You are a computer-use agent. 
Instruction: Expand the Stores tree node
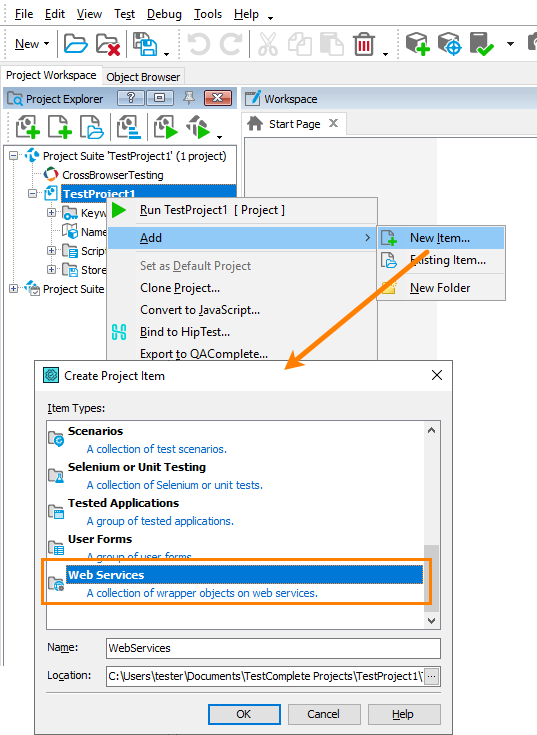coord(52,270)
